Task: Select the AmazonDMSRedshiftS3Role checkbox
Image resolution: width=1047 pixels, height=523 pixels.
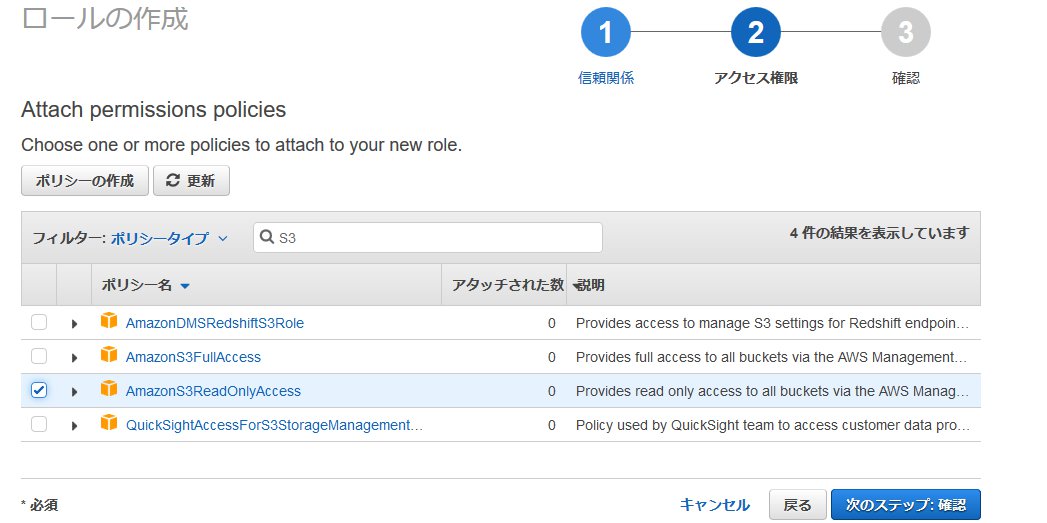Action: click(39, 323)
